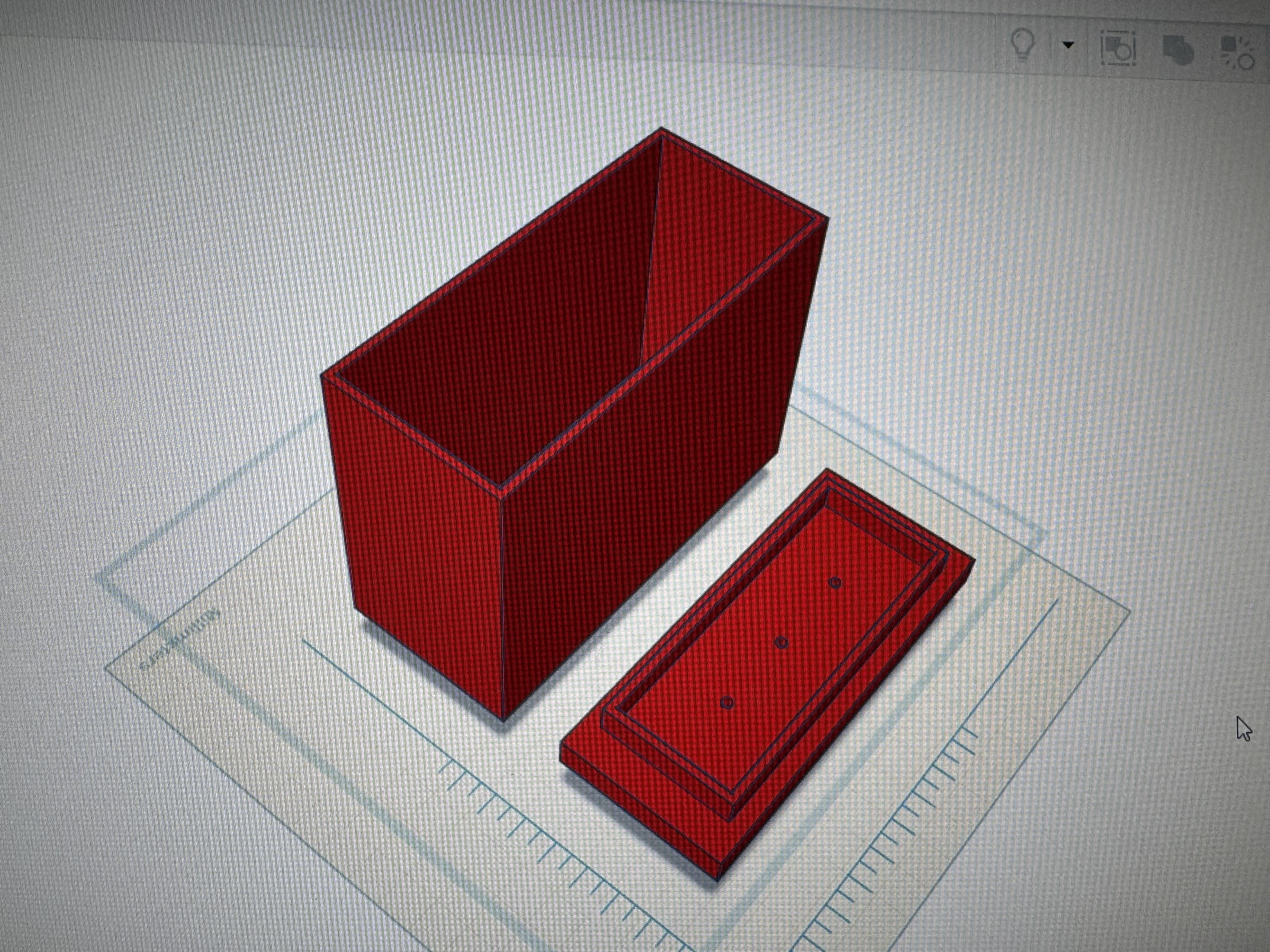Open the dropdown arrow beside the lightbulb

(1068, 45)
